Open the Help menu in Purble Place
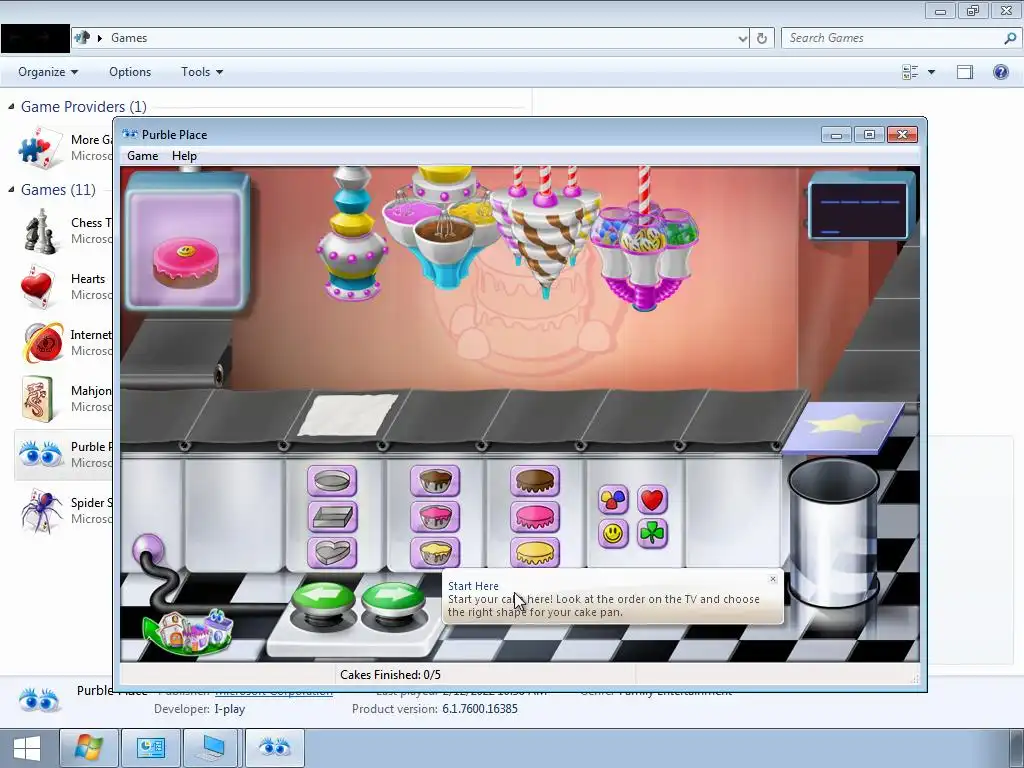 tap(184, 156)
